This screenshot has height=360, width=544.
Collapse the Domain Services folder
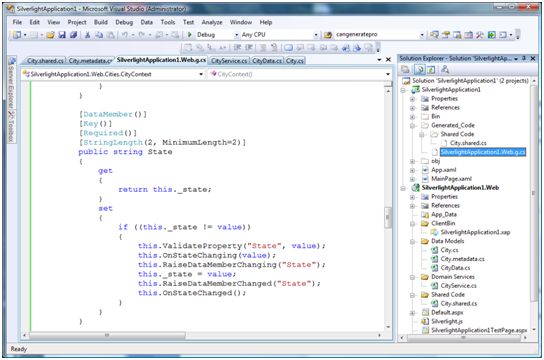(x=412, y=277)
